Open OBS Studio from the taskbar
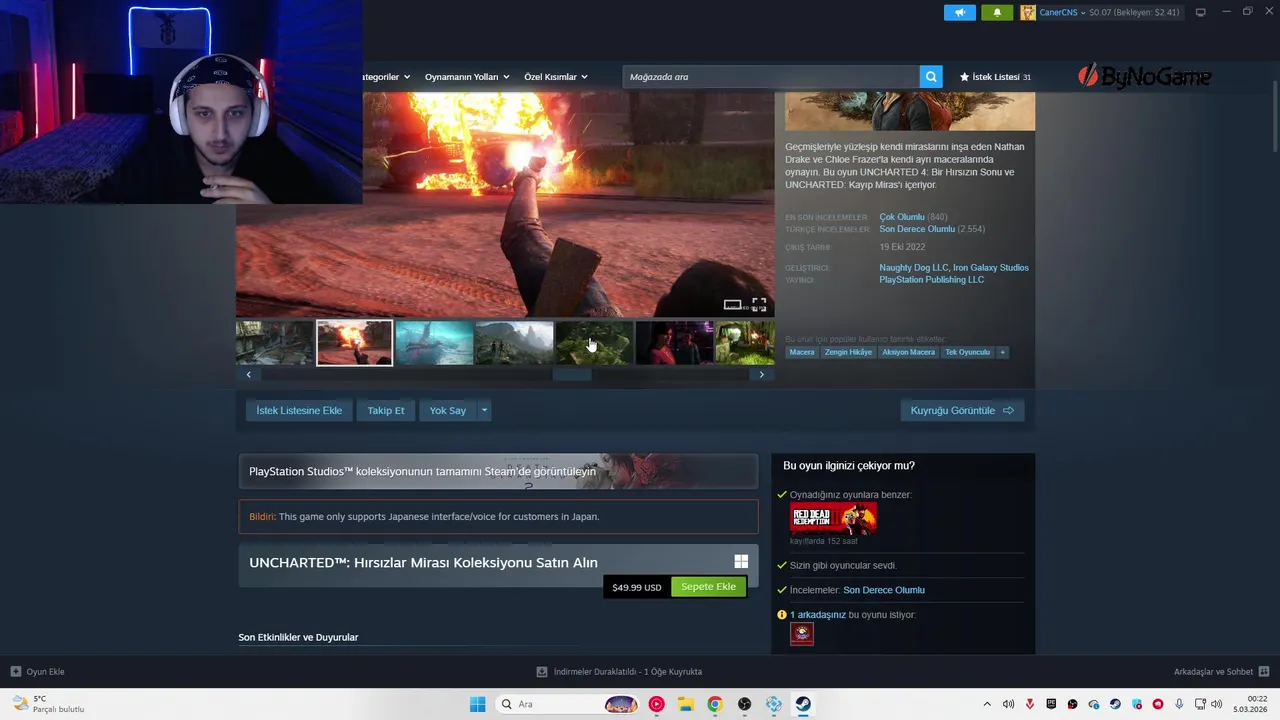The width and height of the screenshot is (1280, 720). (x=744, y=704)
